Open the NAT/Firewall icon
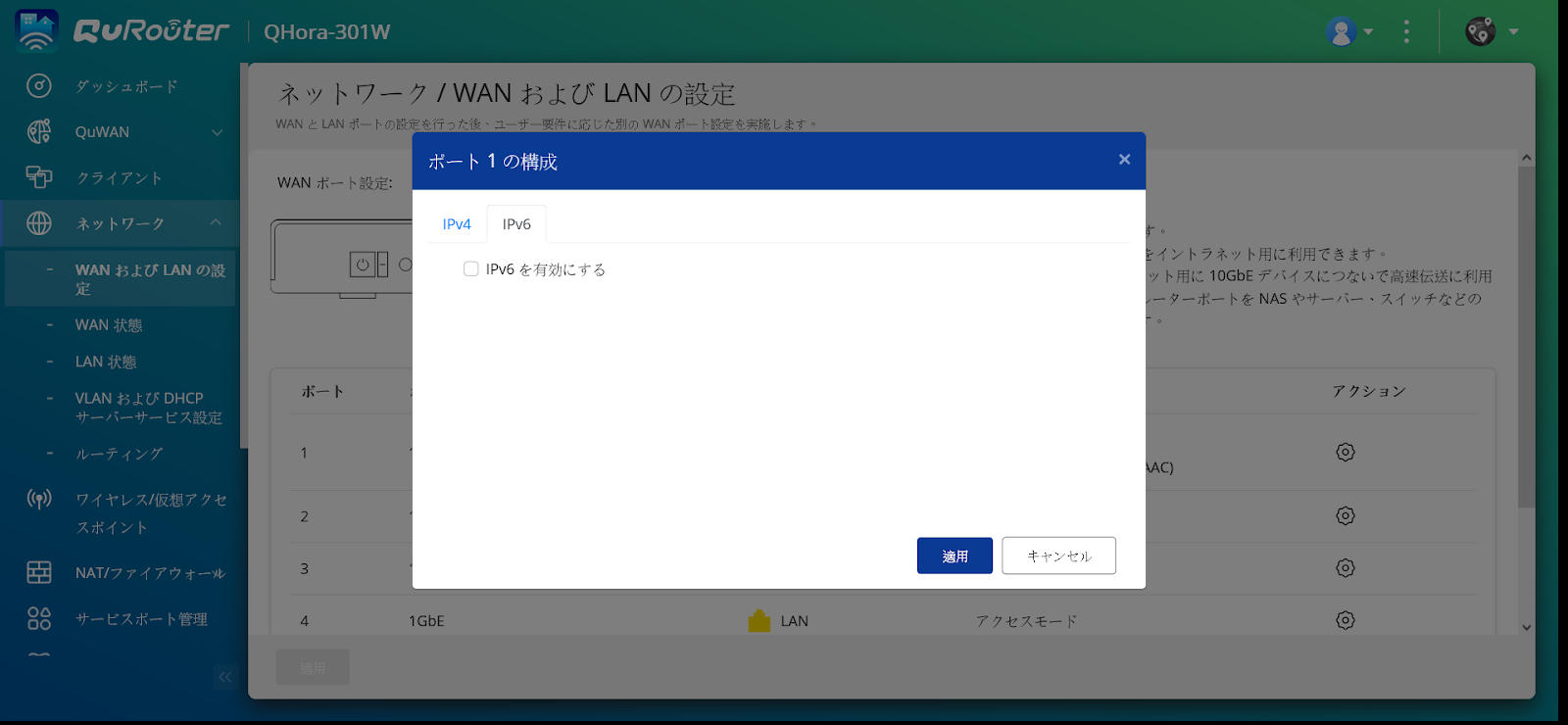This screenshot has width=1568, height=725. [38, 572]
